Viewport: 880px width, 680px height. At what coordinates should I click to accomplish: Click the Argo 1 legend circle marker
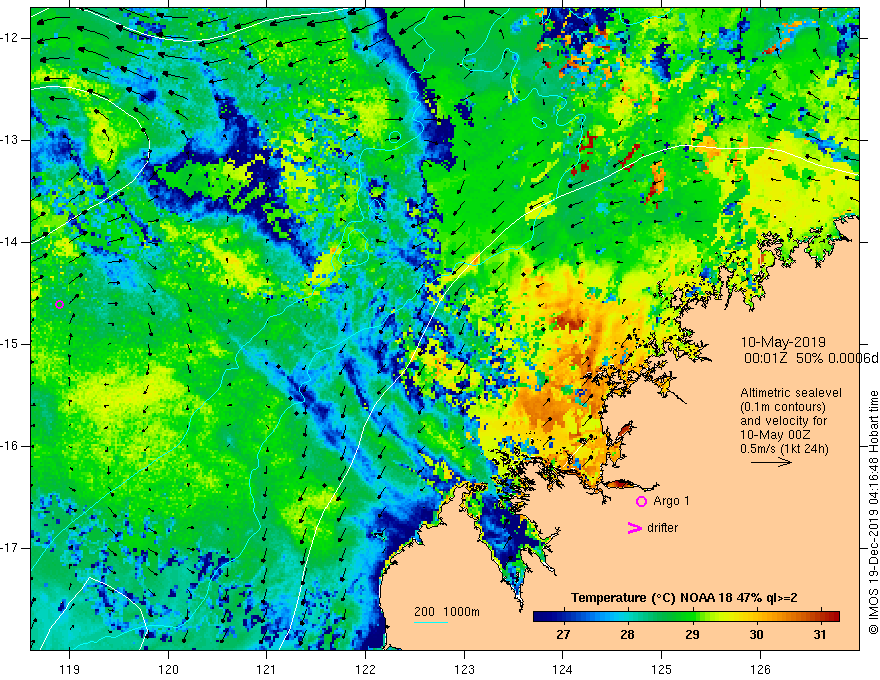641,501
